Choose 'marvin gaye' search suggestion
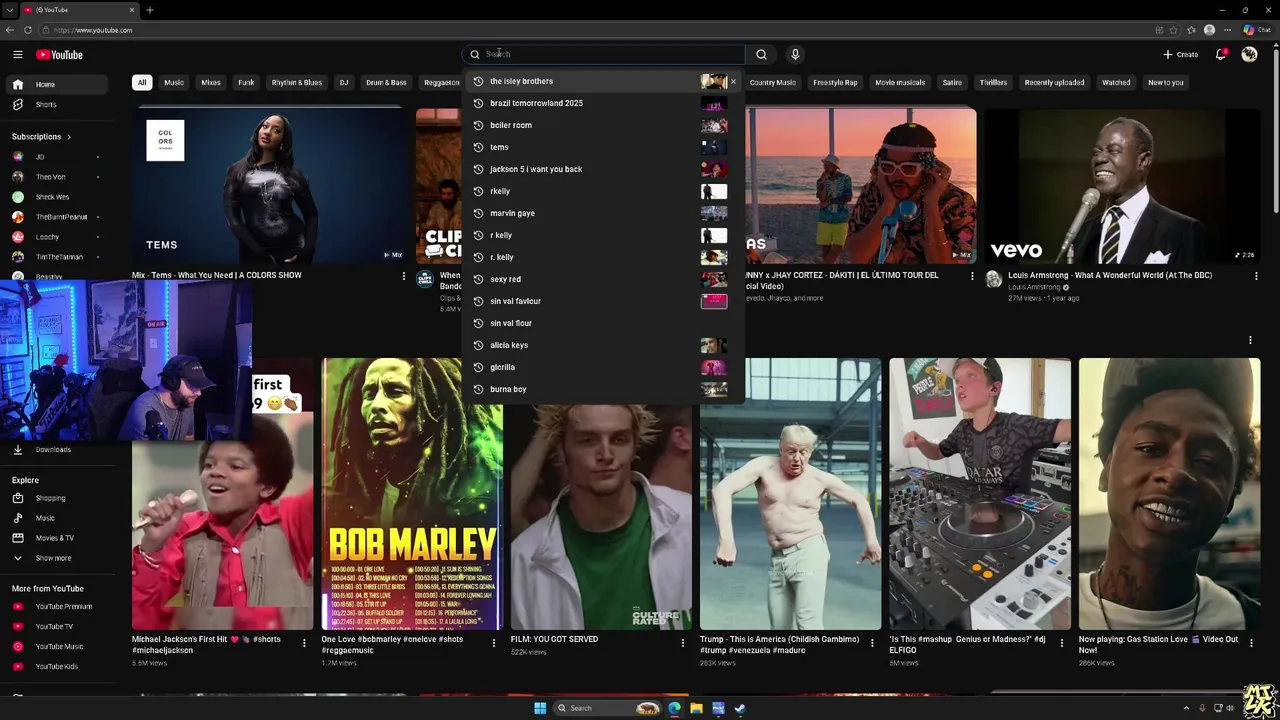The height and width of the screenshot is (720, 1280). (605, 213)
